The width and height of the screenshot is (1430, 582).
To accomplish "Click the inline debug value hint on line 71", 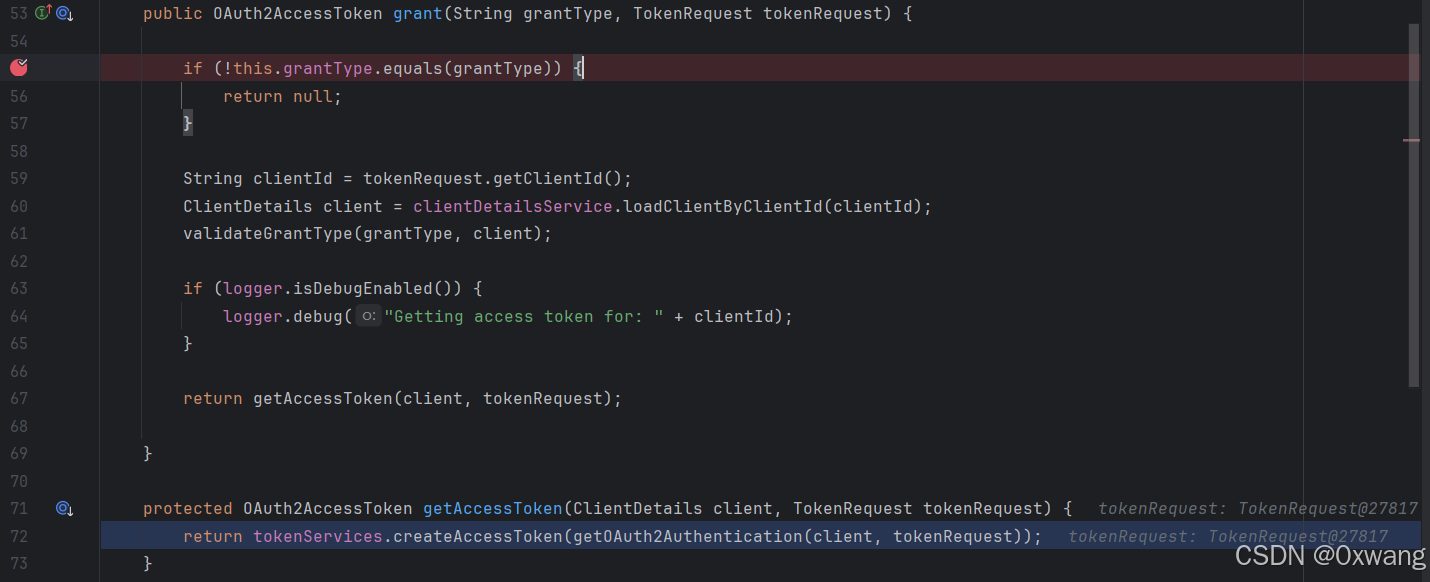I will coord(1258,508).
